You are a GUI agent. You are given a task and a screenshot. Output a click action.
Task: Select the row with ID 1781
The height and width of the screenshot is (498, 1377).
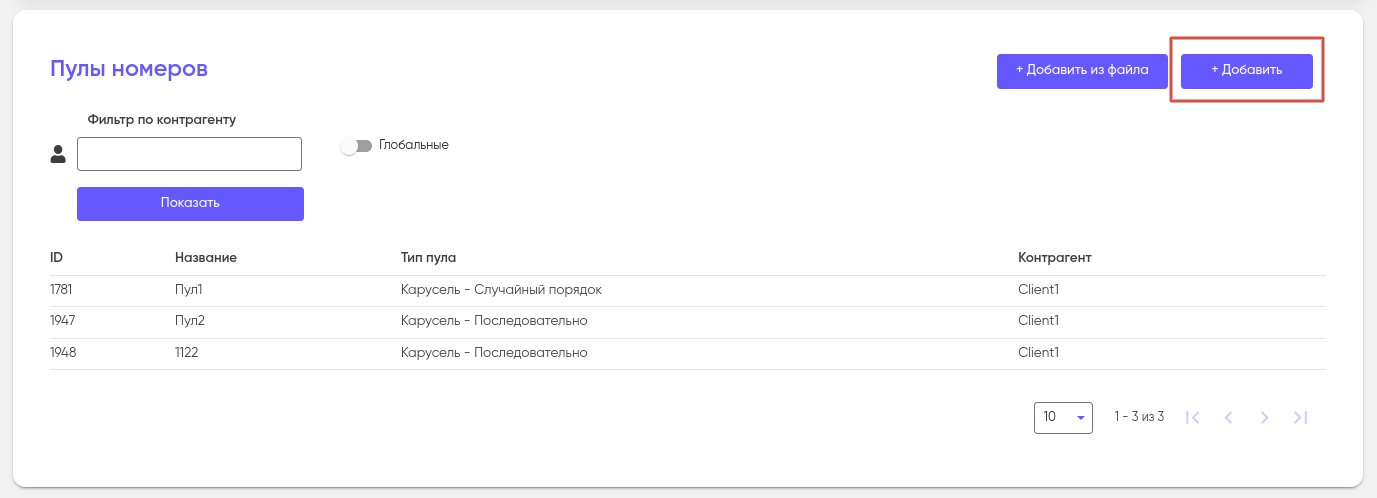pos(63,290)
